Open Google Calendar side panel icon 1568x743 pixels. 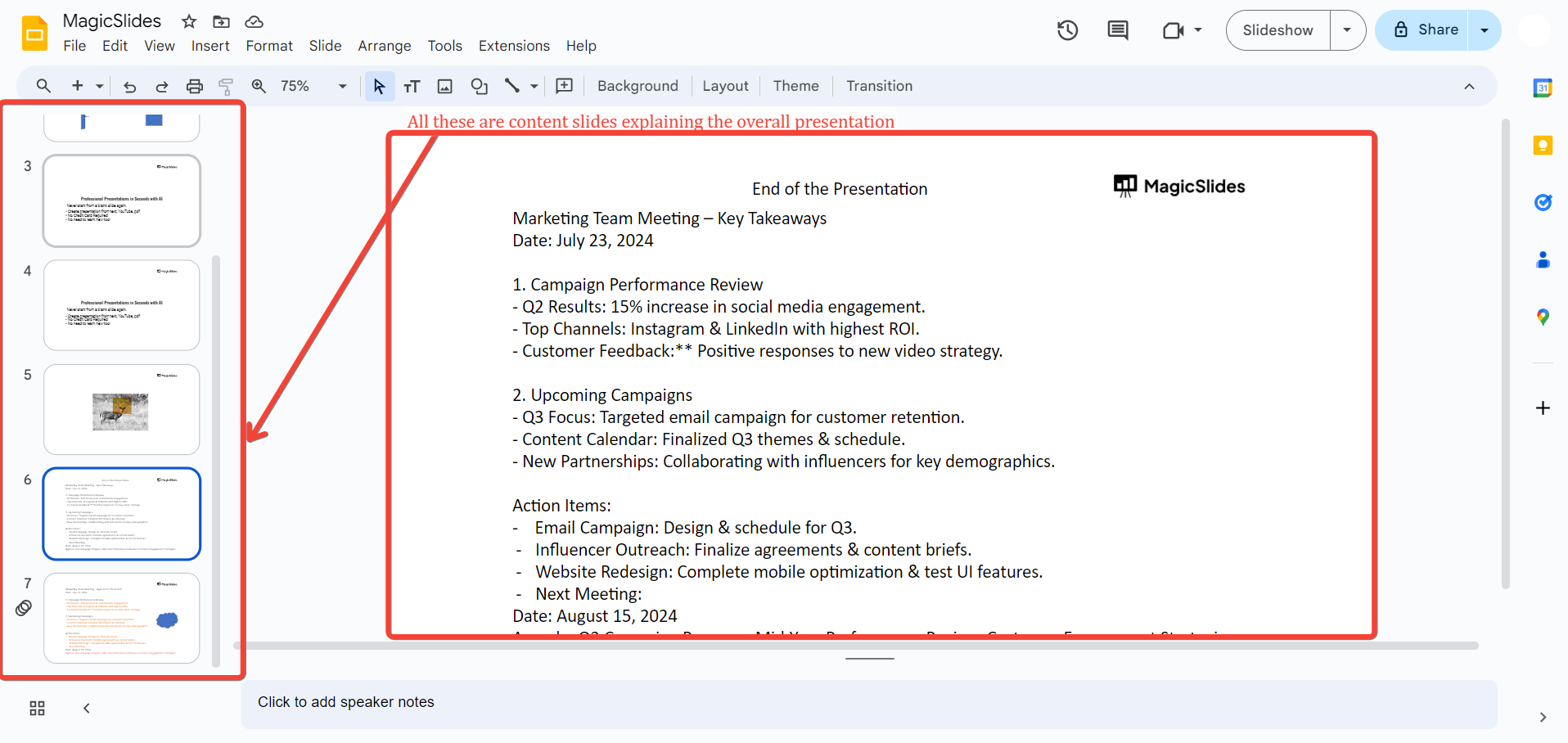click(x=1542, y=88)
